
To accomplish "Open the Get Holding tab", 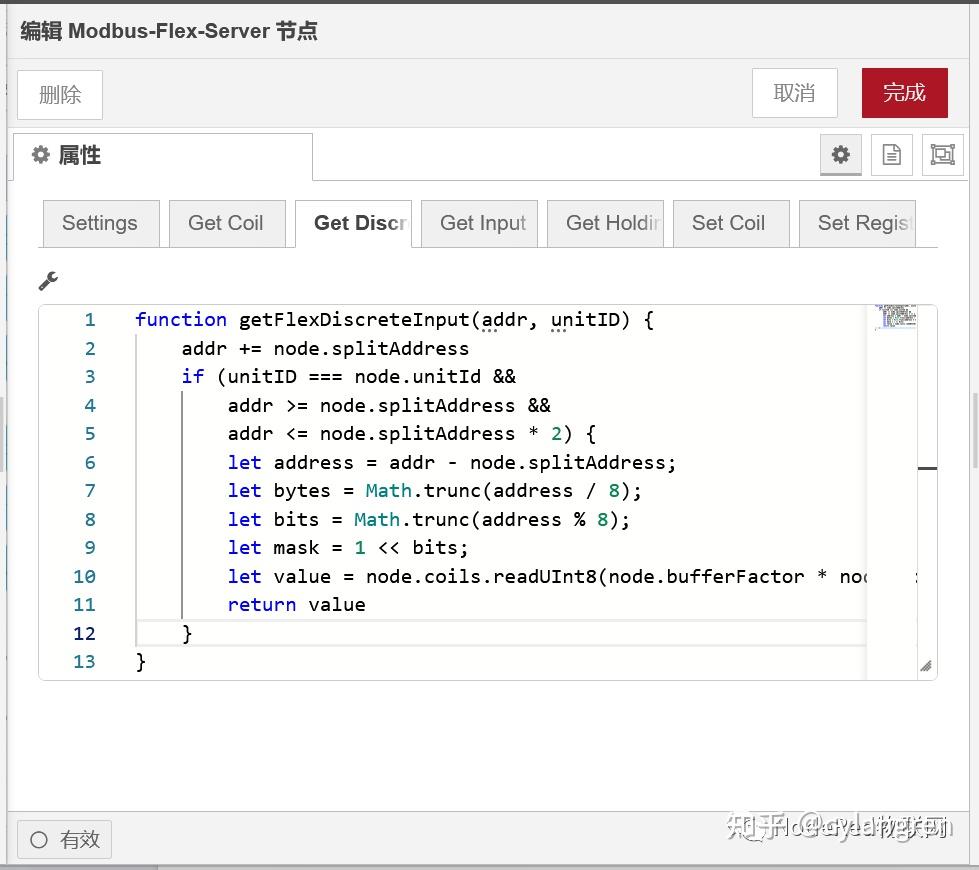I will click(605, 223).
